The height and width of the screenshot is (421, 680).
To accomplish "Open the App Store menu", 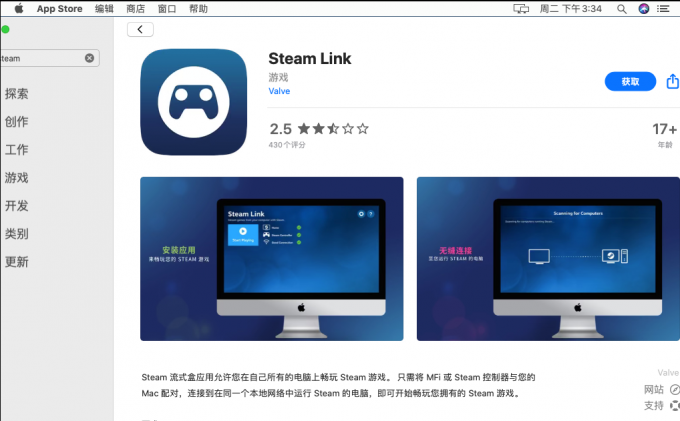I will click(59, 9).
